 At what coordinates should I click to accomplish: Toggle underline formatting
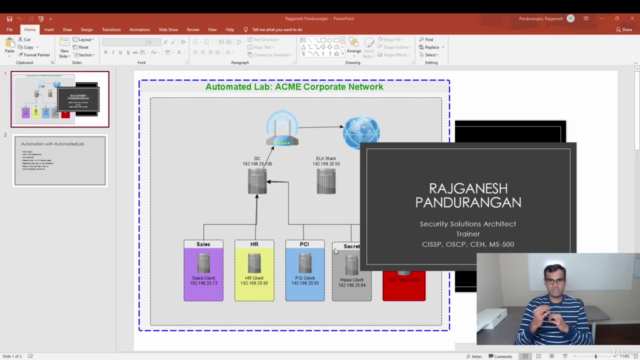(x=120, y=52)
